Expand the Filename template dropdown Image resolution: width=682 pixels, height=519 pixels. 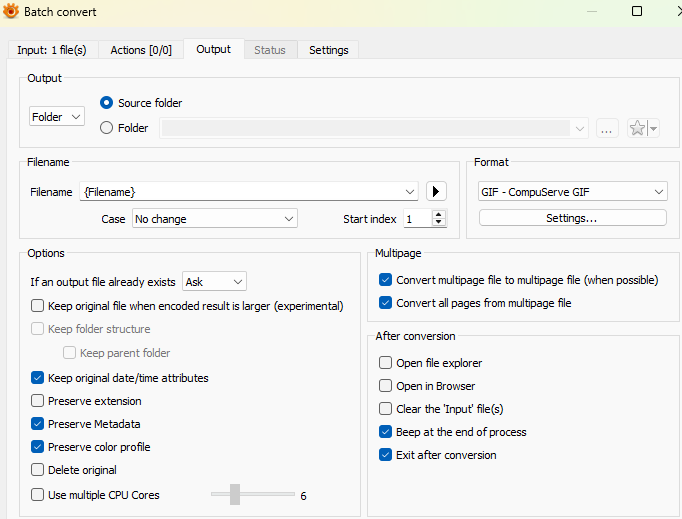(x=409, y=191)
